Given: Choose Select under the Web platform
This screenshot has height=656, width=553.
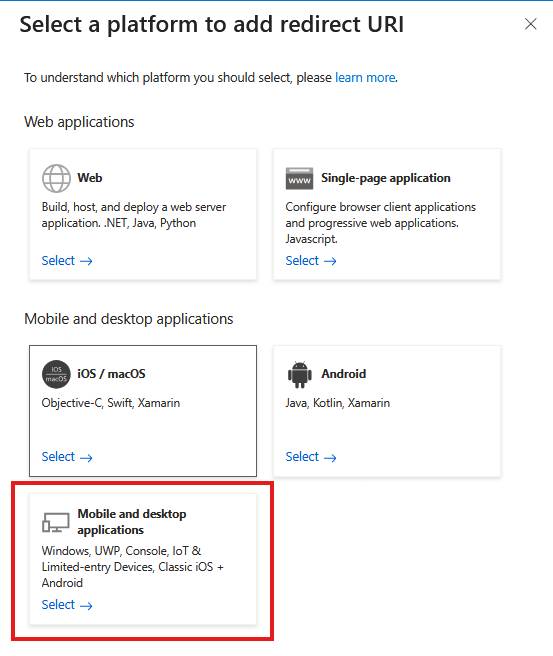Looking at the screenshot, I should 67,261.
